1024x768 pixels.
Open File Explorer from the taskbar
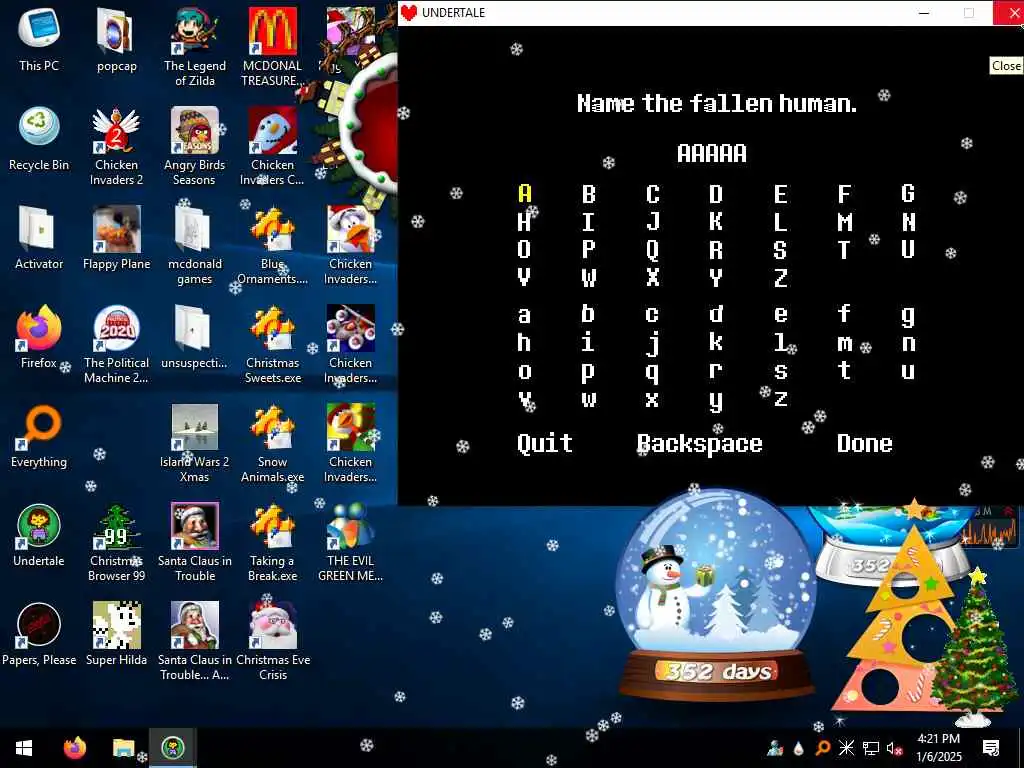(x=123, y=748)
